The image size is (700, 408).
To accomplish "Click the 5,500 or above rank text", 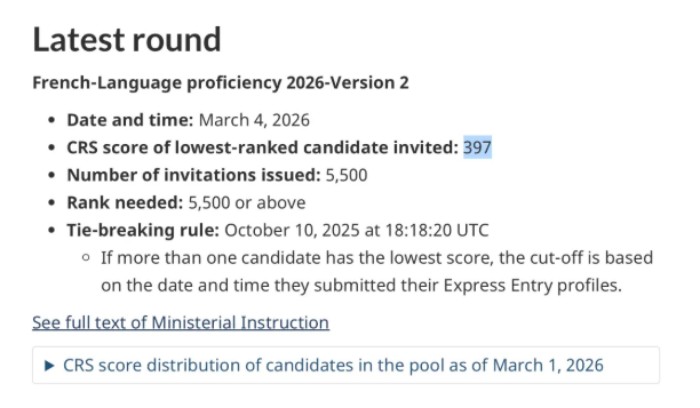I will pyautogui.click(x=246, y=202).
